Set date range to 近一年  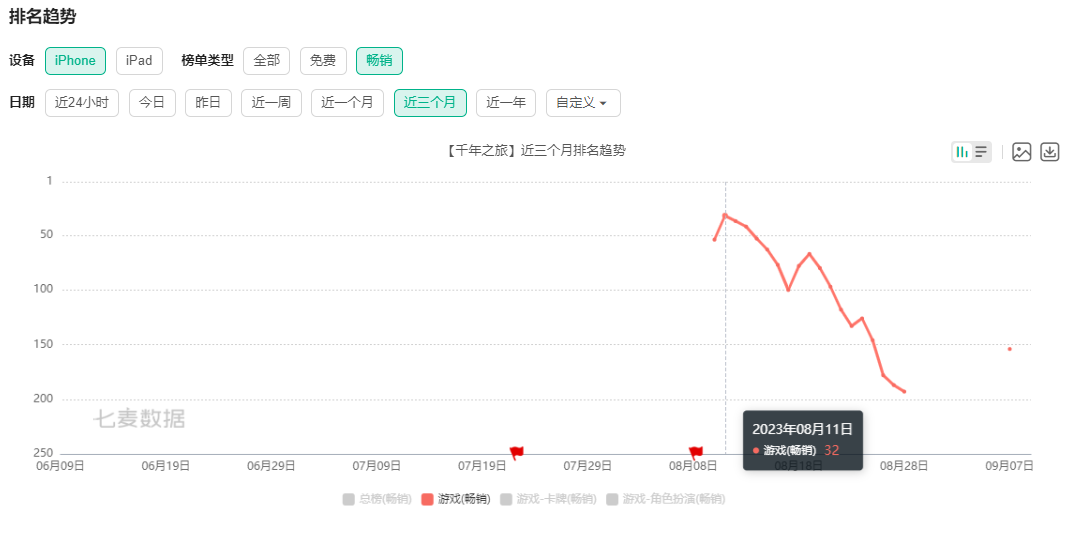pos(506,103)
